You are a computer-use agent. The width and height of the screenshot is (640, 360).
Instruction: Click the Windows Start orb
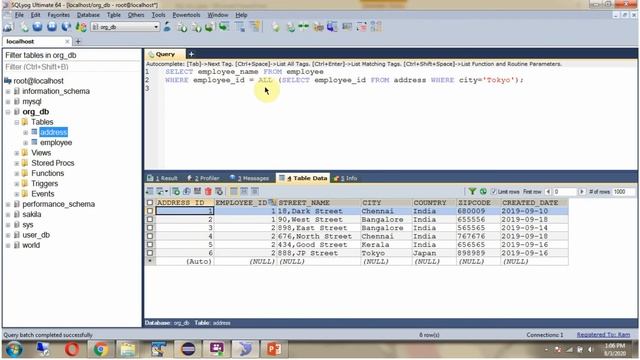(14, 349)
